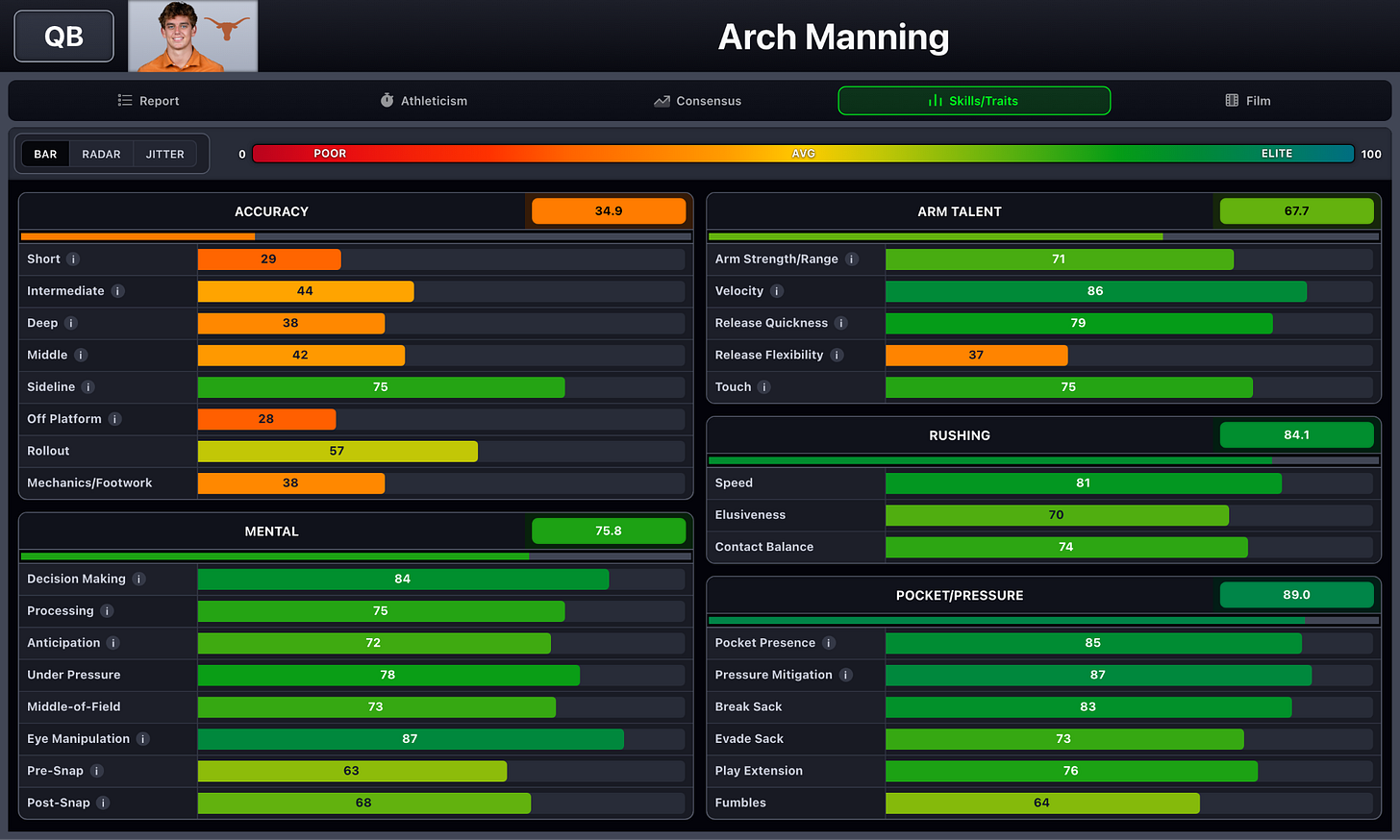Go to the Film tab

1247,101
